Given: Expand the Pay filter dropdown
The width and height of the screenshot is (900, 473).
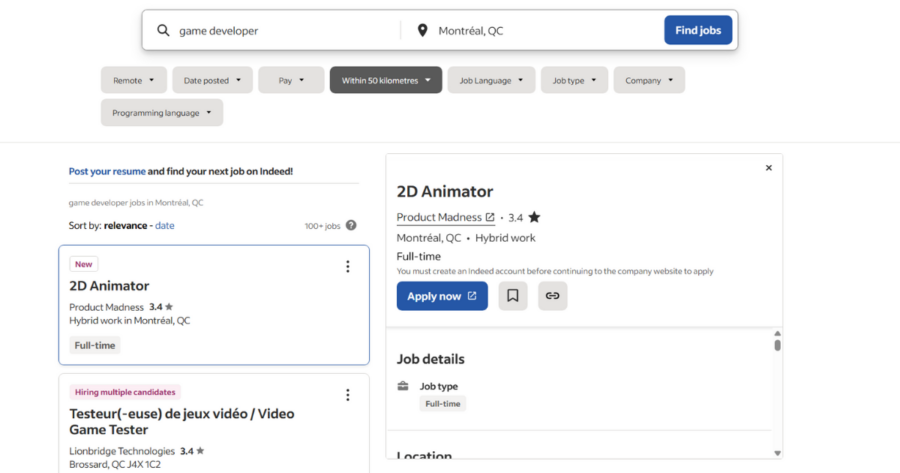Looking at the screenshot, I should 291,80.
